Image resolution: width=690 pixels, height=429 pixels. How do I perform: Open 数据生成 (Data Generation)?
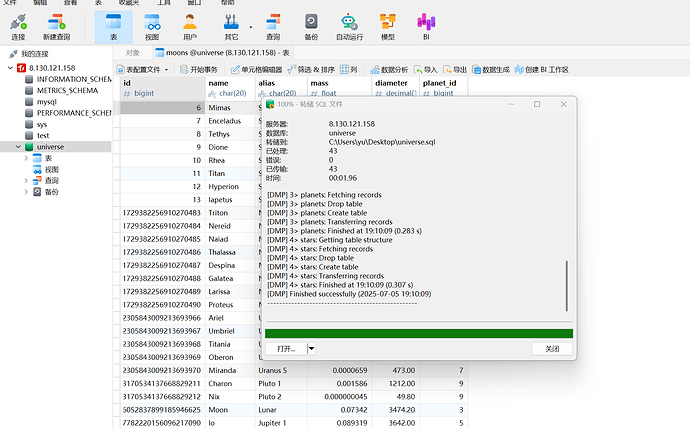click(491, 70)
